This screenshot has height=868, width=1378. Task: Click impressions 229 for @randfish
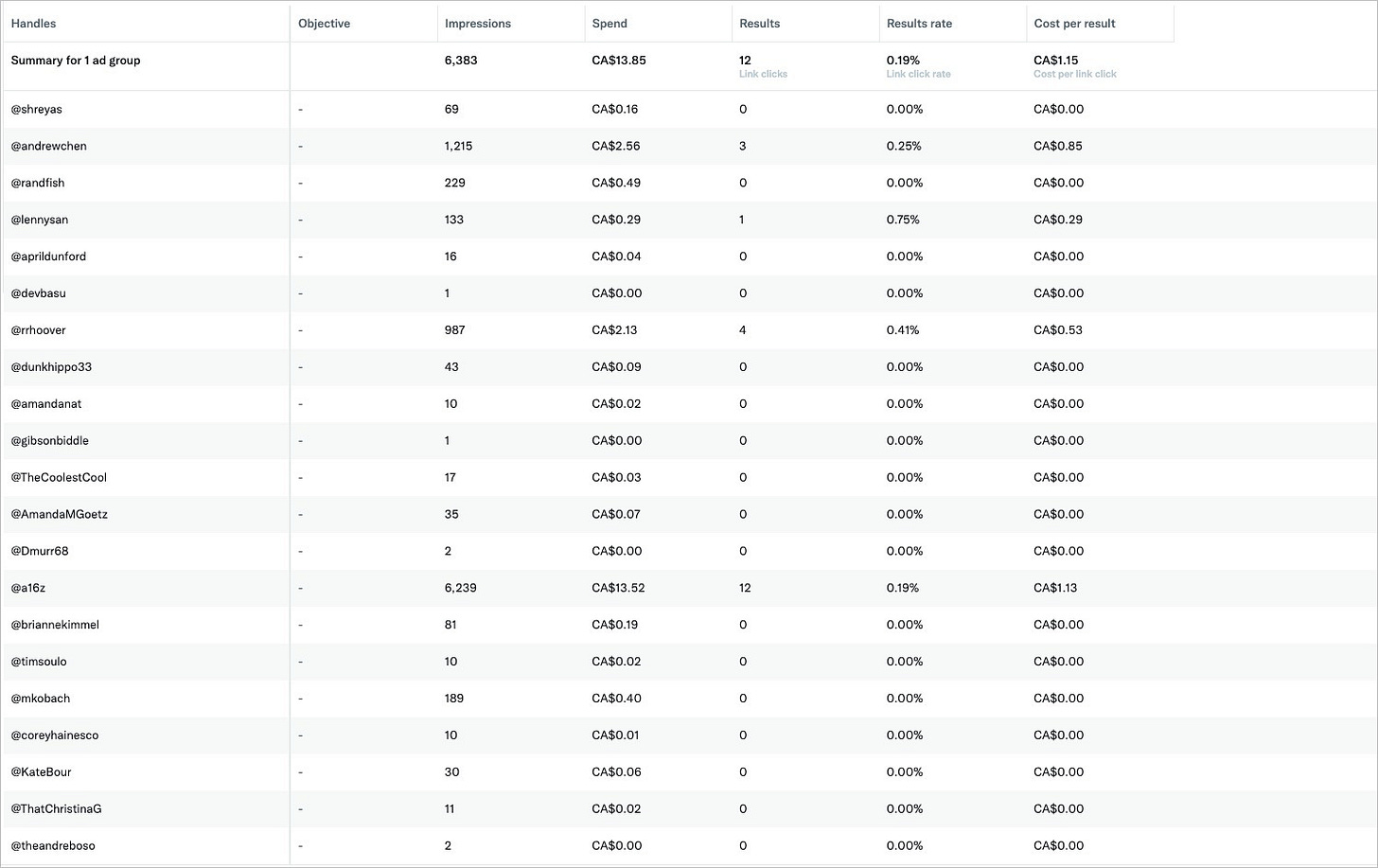(454, 184)
